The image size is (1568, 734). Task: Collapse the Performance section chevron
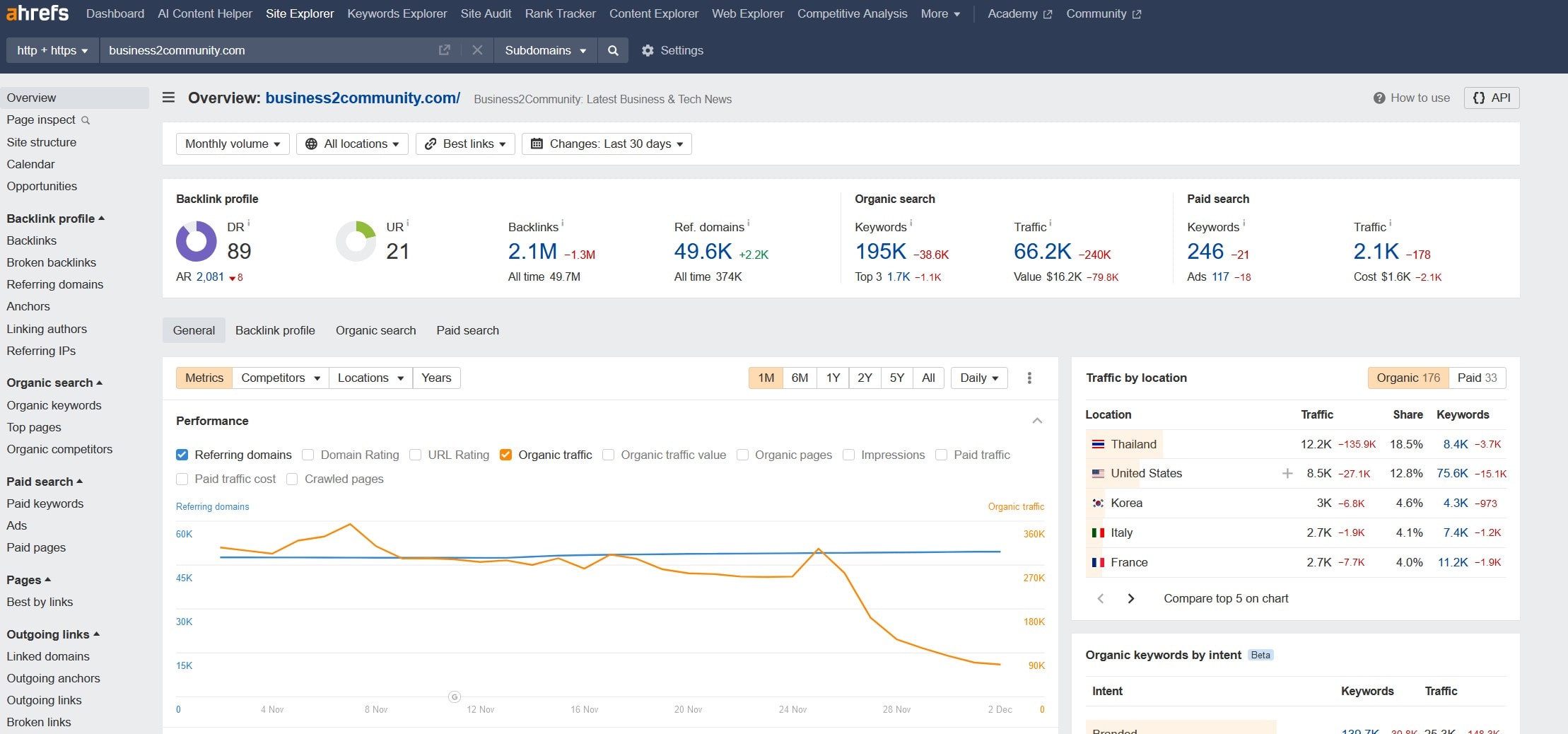[1037, 421]
